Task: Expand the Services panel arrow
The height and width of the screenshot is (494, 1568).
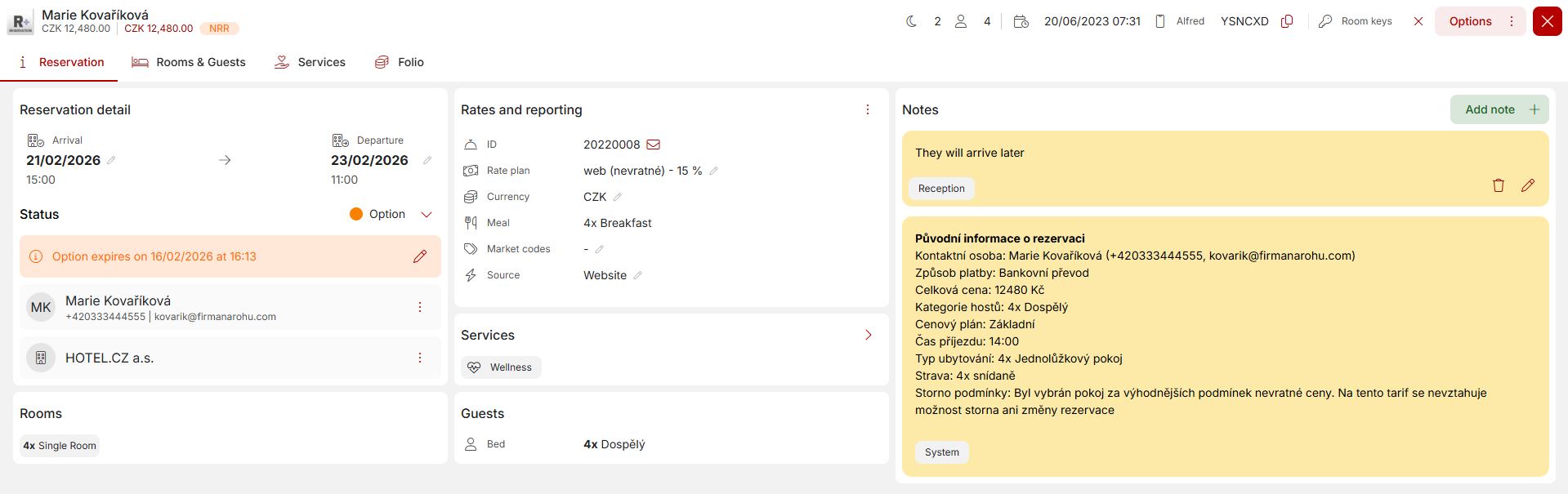Action: (x=868, y=335)
